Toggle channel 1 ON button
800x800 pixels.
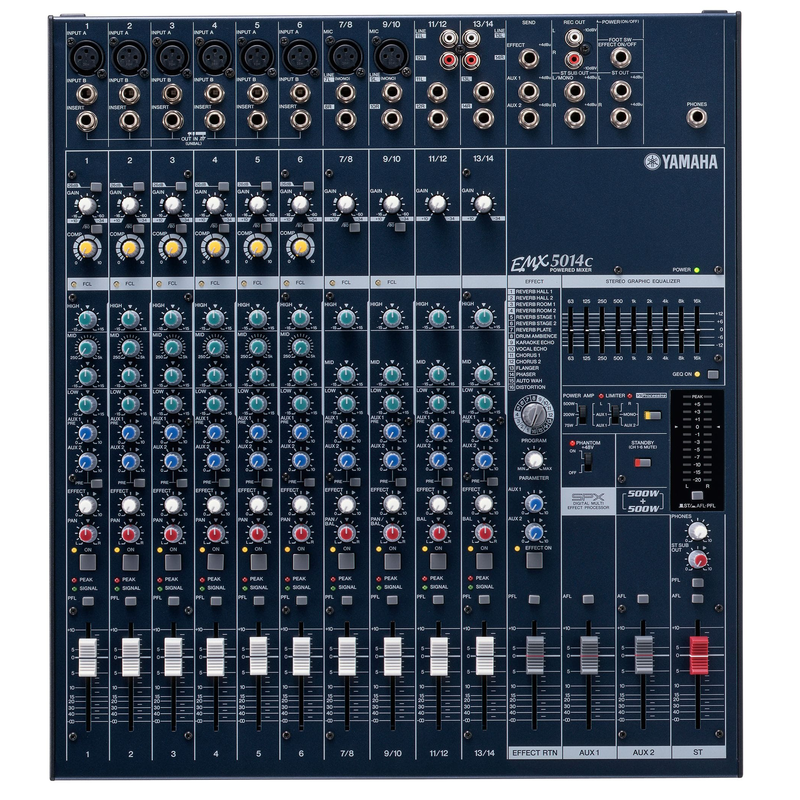(87, 562)
